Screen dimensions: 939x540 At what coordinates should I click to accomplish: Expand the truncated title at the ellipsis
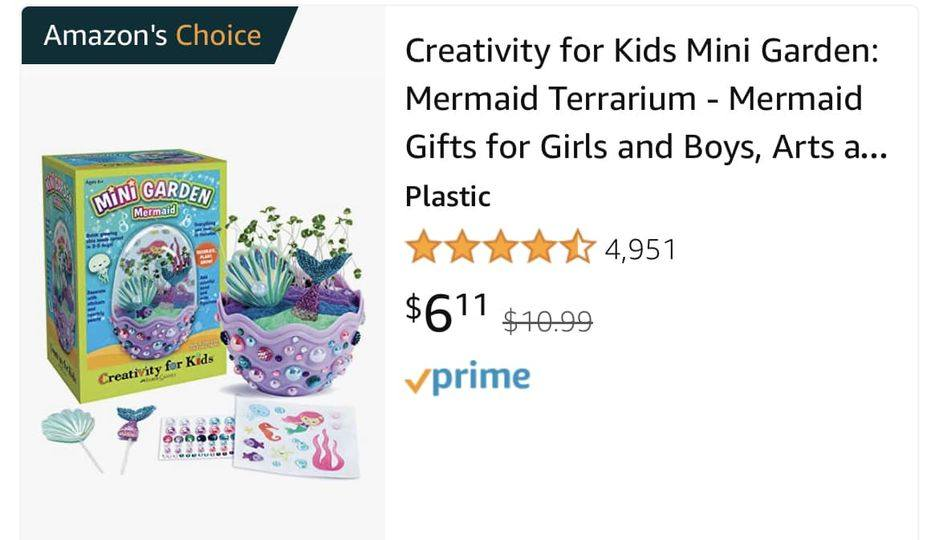tap(870, 148)
